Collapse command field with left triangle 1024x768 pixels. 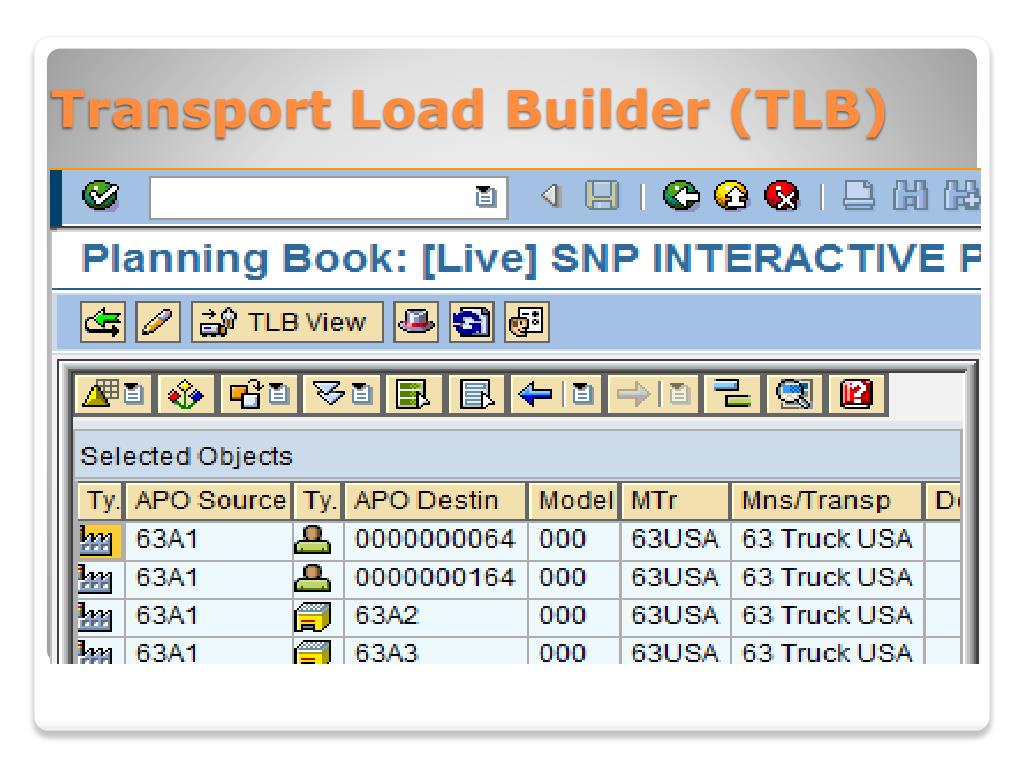[552, 195]
